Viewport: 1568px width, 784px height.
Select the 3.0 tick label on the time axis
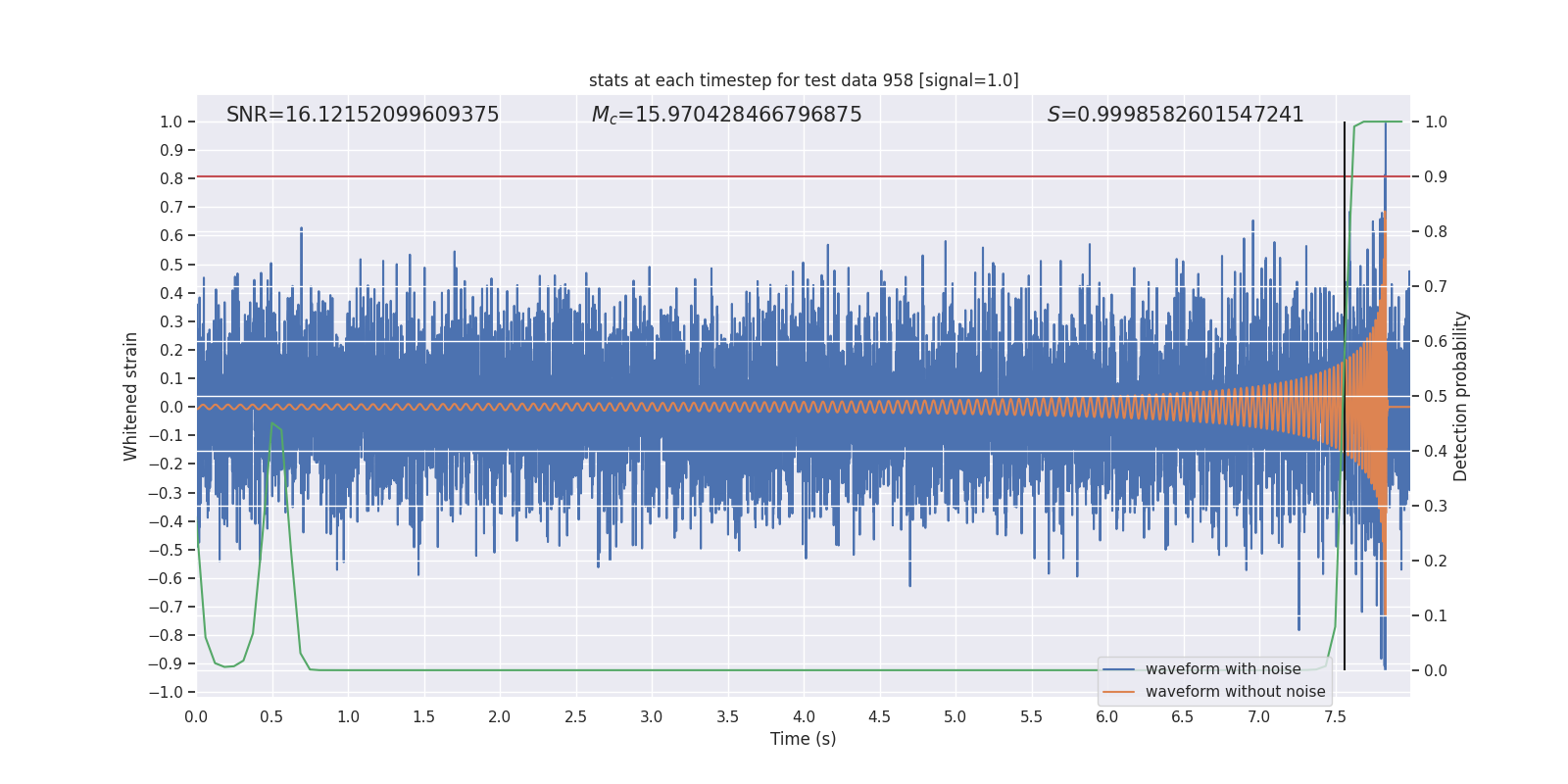pos(652,716)
